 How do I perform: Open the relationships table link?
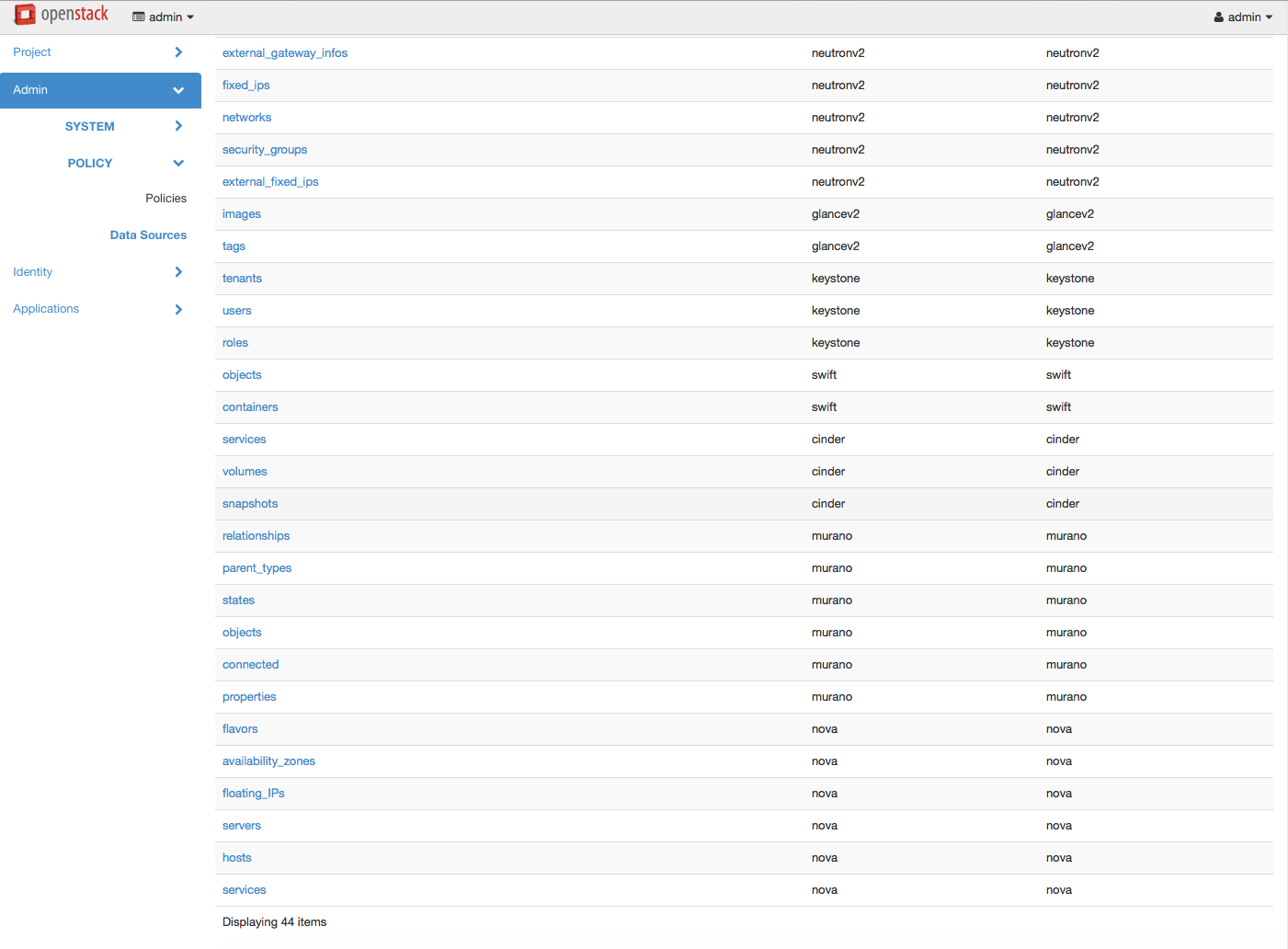tap(256, 536)
